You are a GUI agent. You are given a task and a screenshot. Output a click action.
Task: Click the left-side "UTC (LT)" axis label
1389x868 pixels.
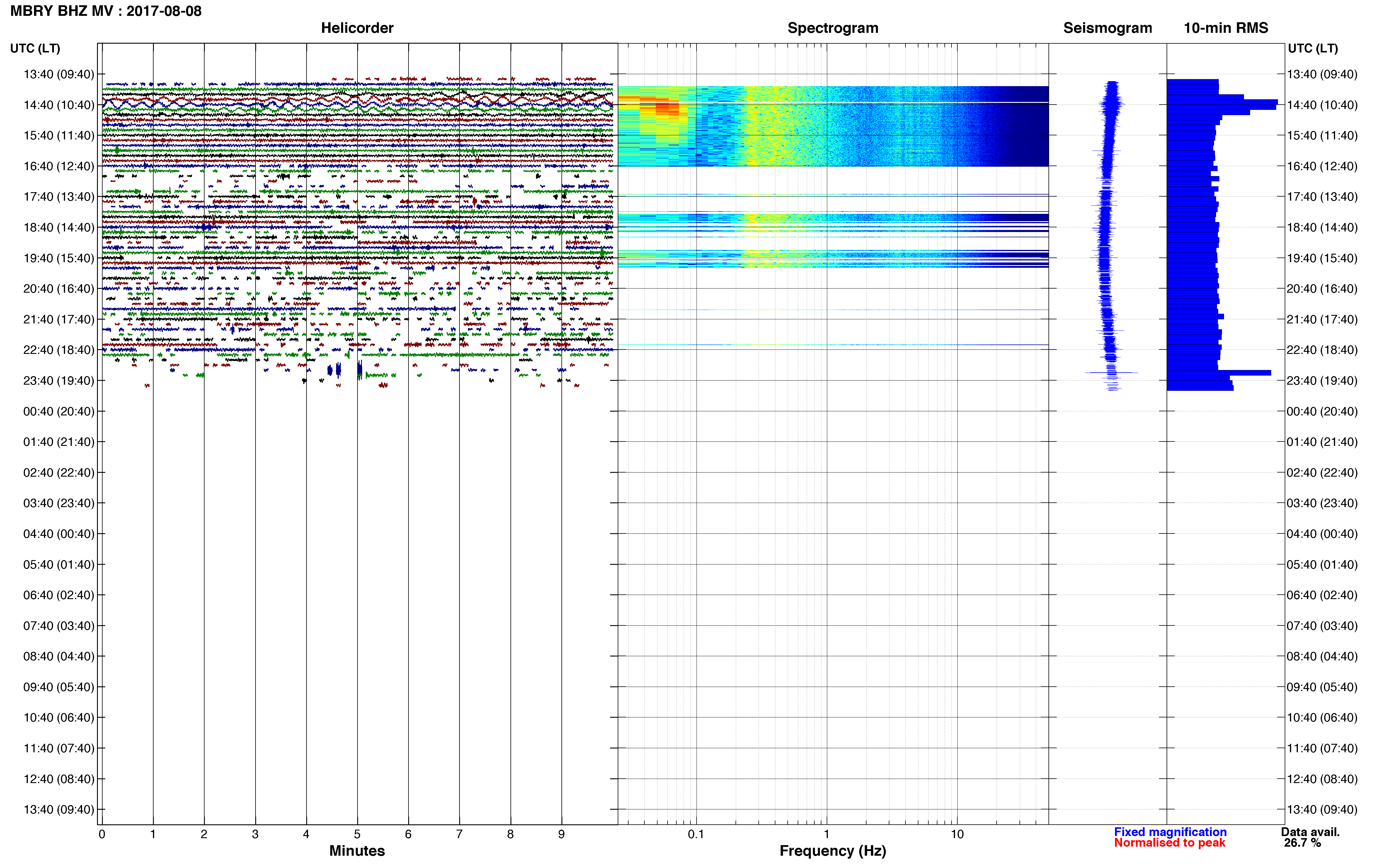[x=35, y=48]
